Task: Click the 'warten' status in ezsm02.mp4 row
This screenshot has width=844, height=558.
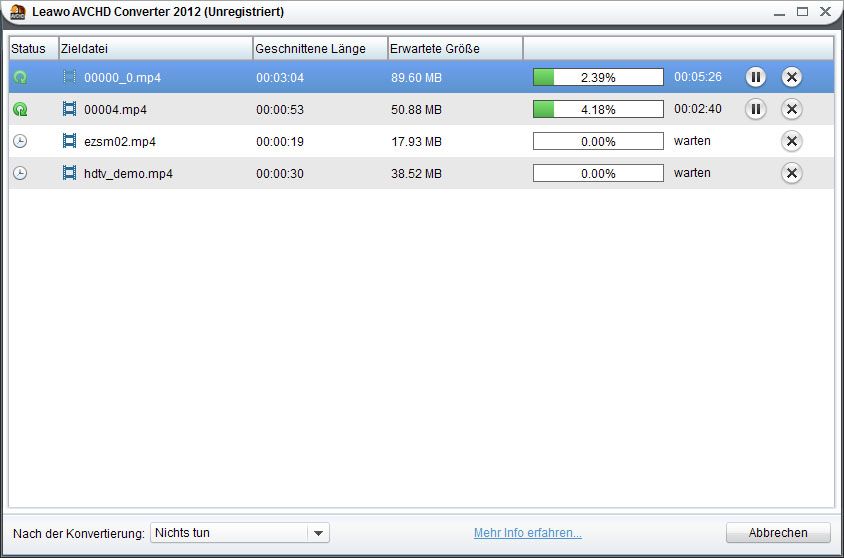Action: (692, 141)
